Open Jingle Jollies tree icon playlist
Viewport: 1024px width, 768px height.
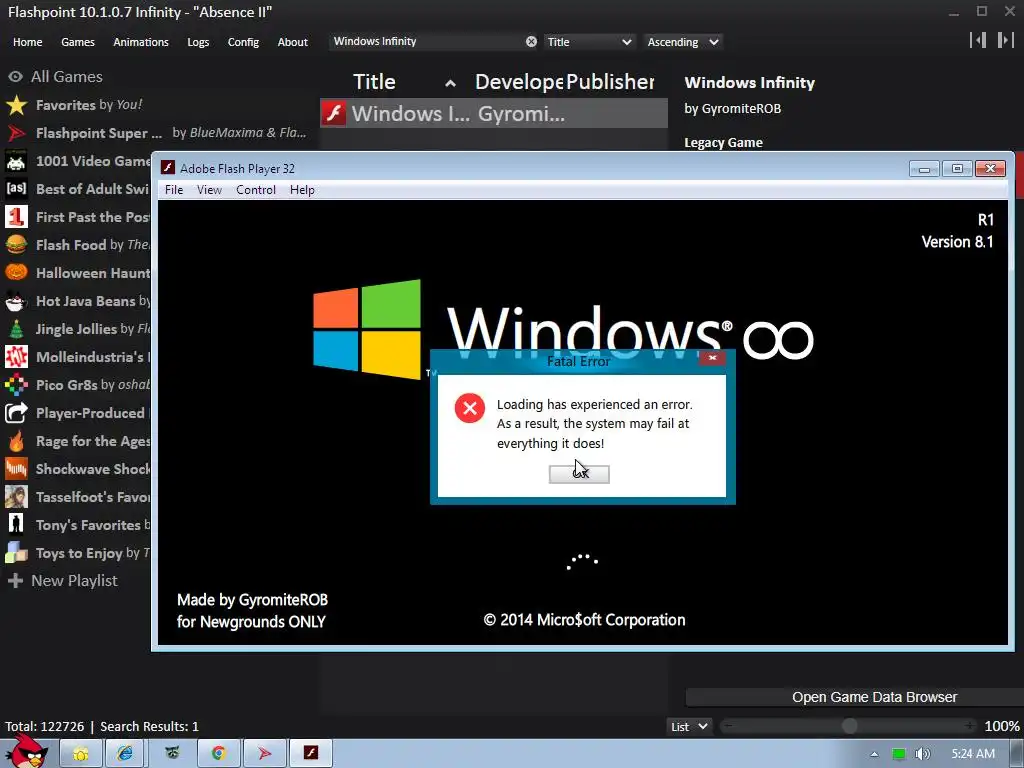click(x=16, y=328)
